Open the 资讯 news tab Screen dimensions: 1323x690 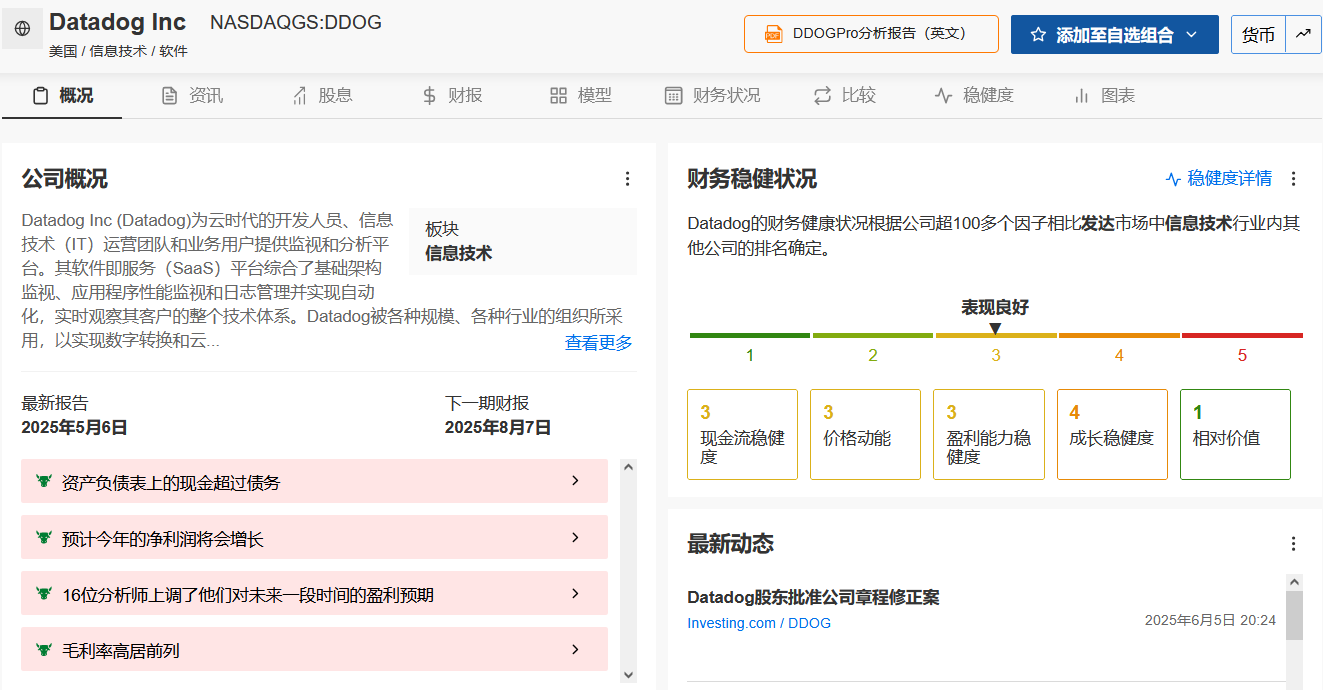[192, 96]
